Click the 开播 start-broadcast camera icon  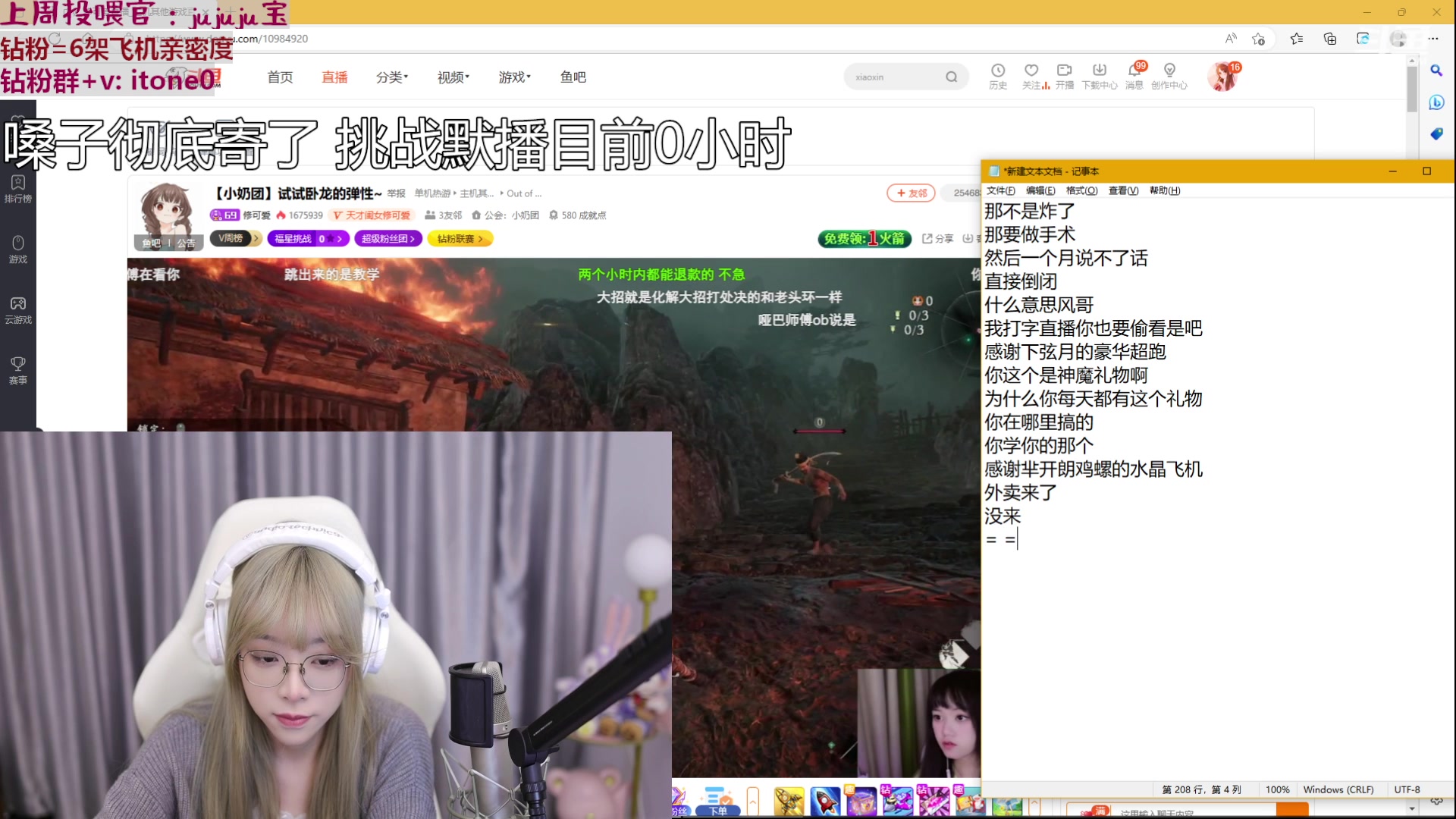[1064, 75]
